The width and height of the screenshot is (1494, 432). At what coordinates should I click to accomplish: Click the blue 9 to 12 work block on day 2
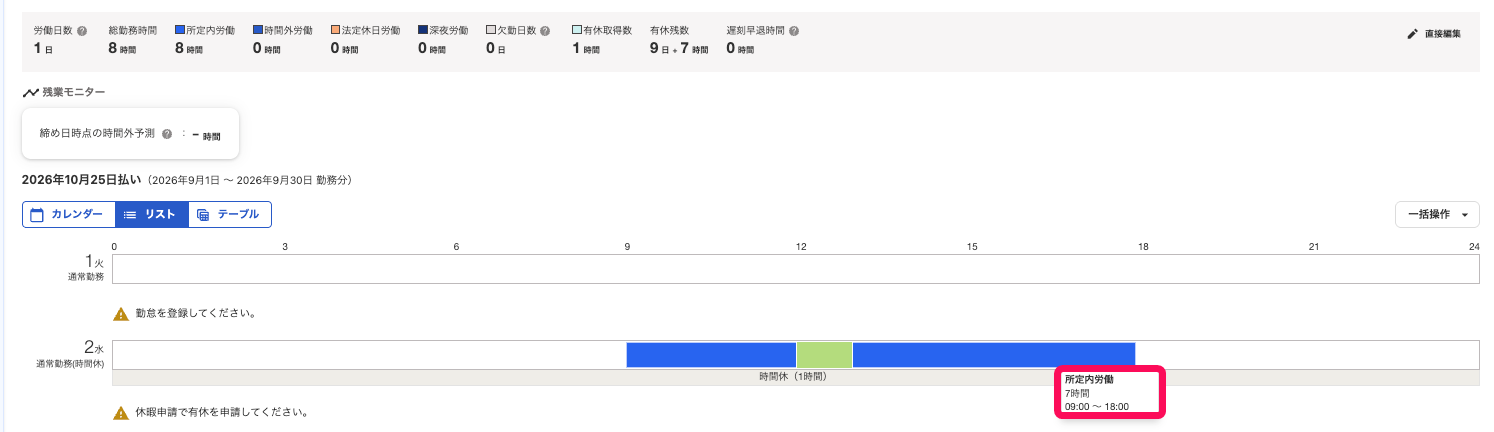(711, 355)
